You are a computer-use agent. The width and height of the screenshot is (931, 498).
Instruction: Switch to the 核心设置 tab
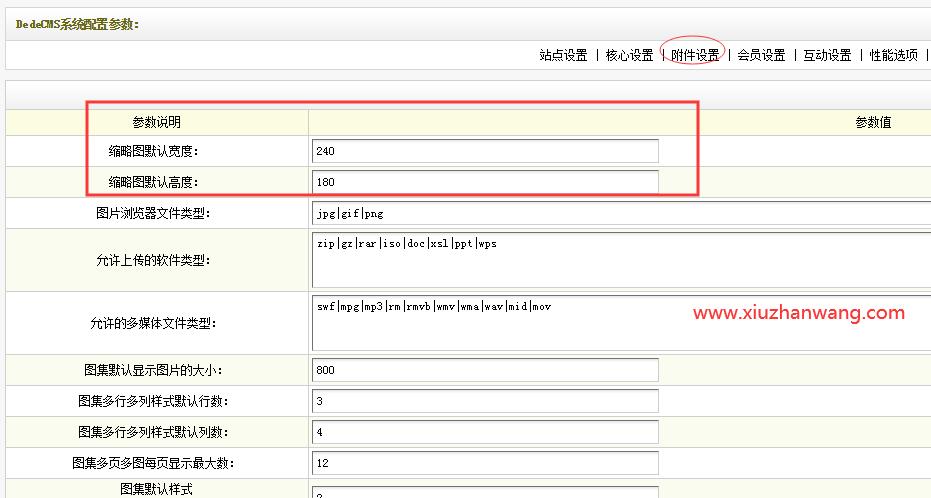coord(629,56)
